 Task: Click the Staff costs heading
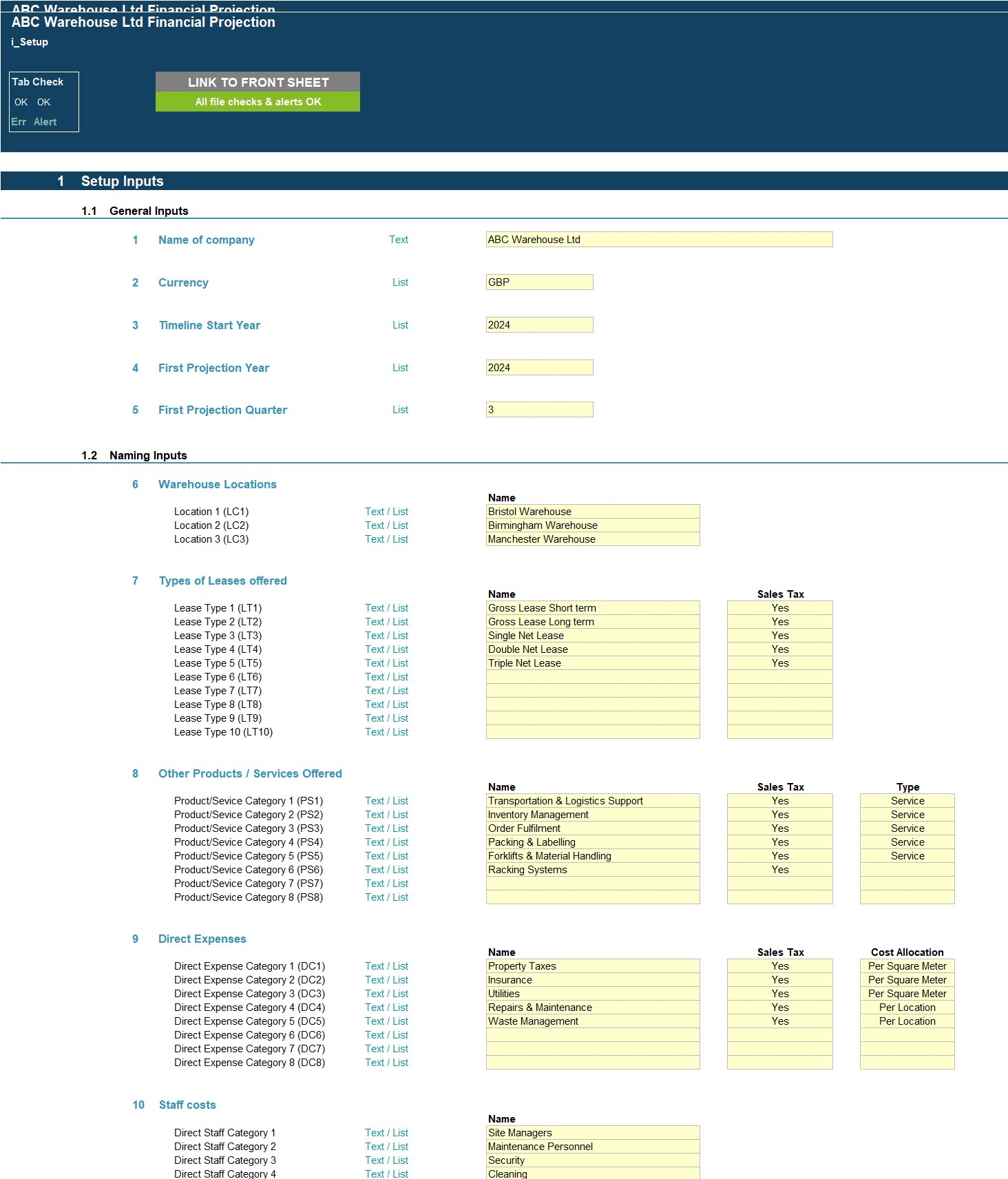tap(187, 1105)
